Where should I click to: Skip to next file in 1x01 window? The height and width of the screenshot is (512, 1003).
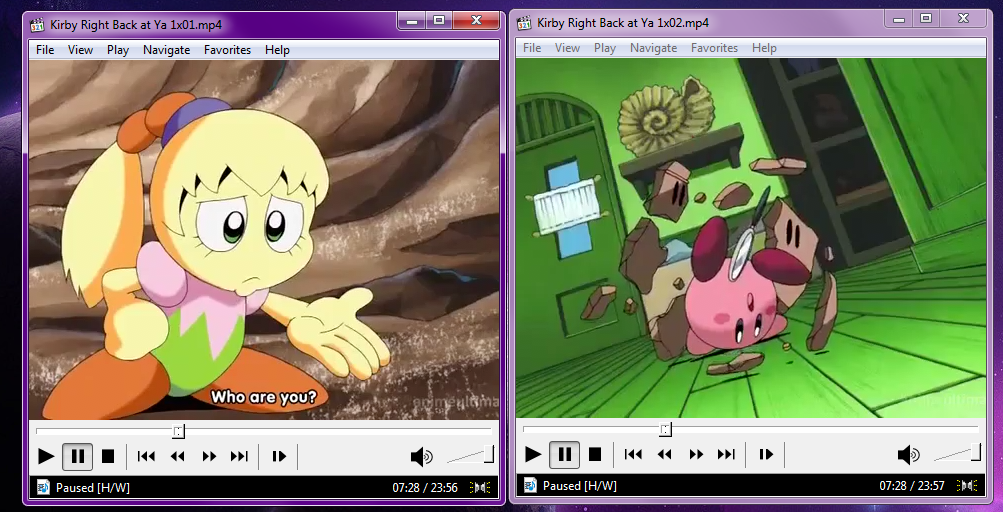point(239,456)
